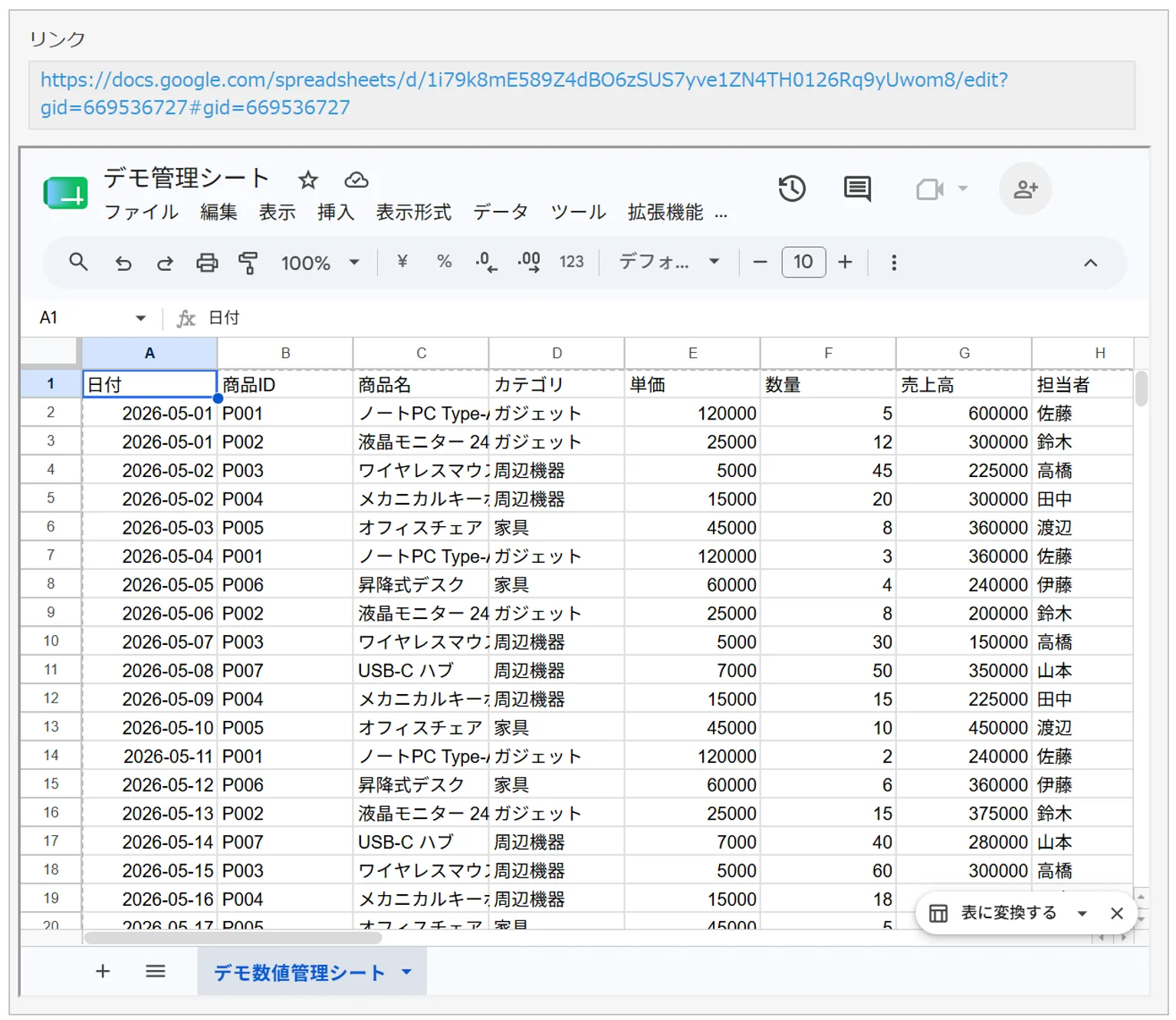This screenshot has height=1020, width=1176.
Task: Open version history clock icon
Action: click(792, 189)
